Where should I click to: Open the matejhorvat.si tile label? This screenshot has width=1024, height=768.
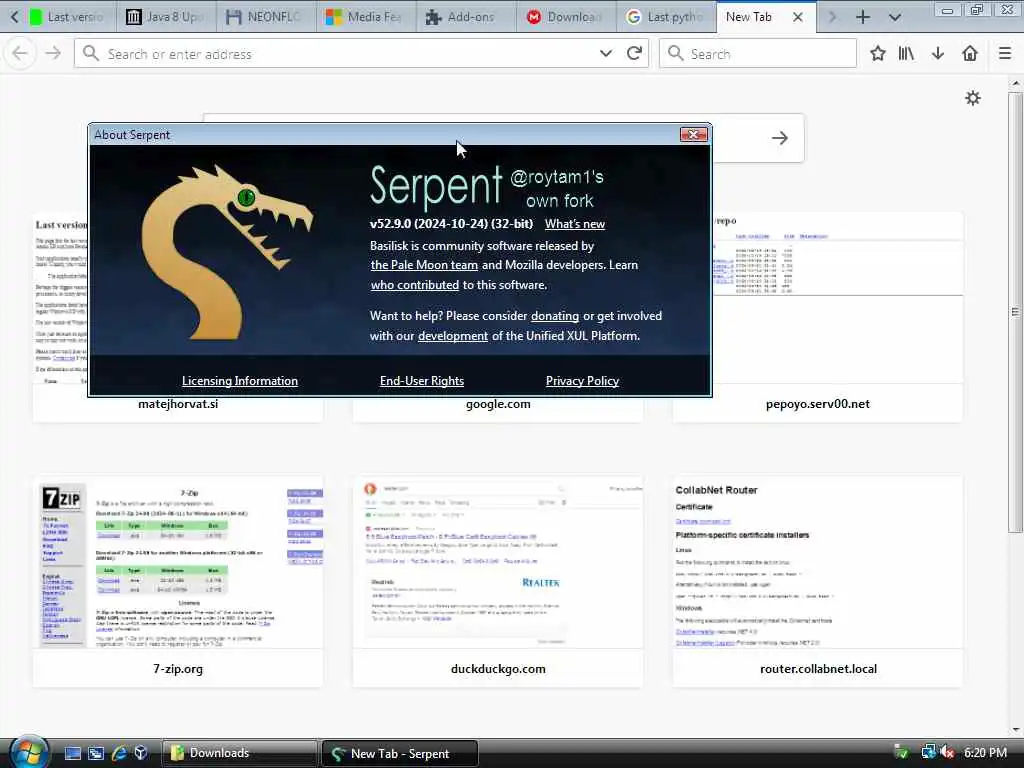(178, 404)
